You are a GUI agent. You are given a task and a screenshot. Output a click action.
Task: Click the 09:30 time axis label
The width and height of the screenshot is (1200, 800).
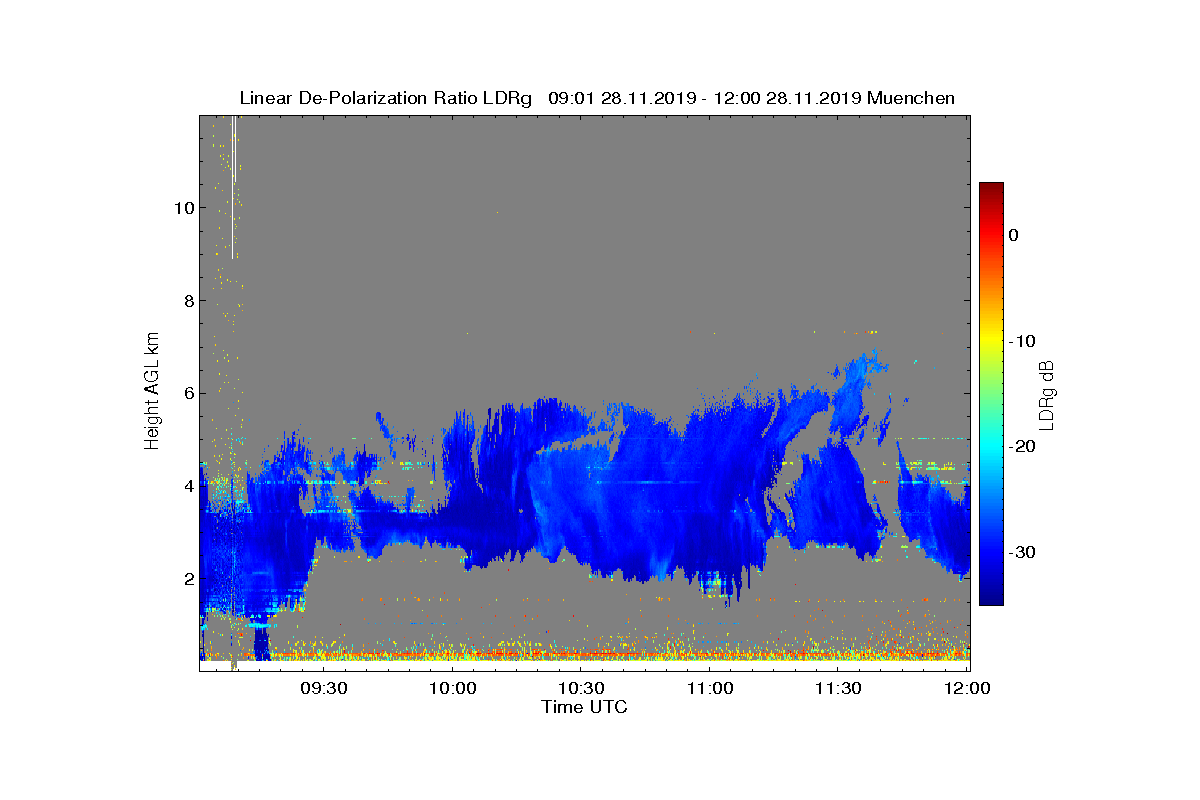coord(324,688)
